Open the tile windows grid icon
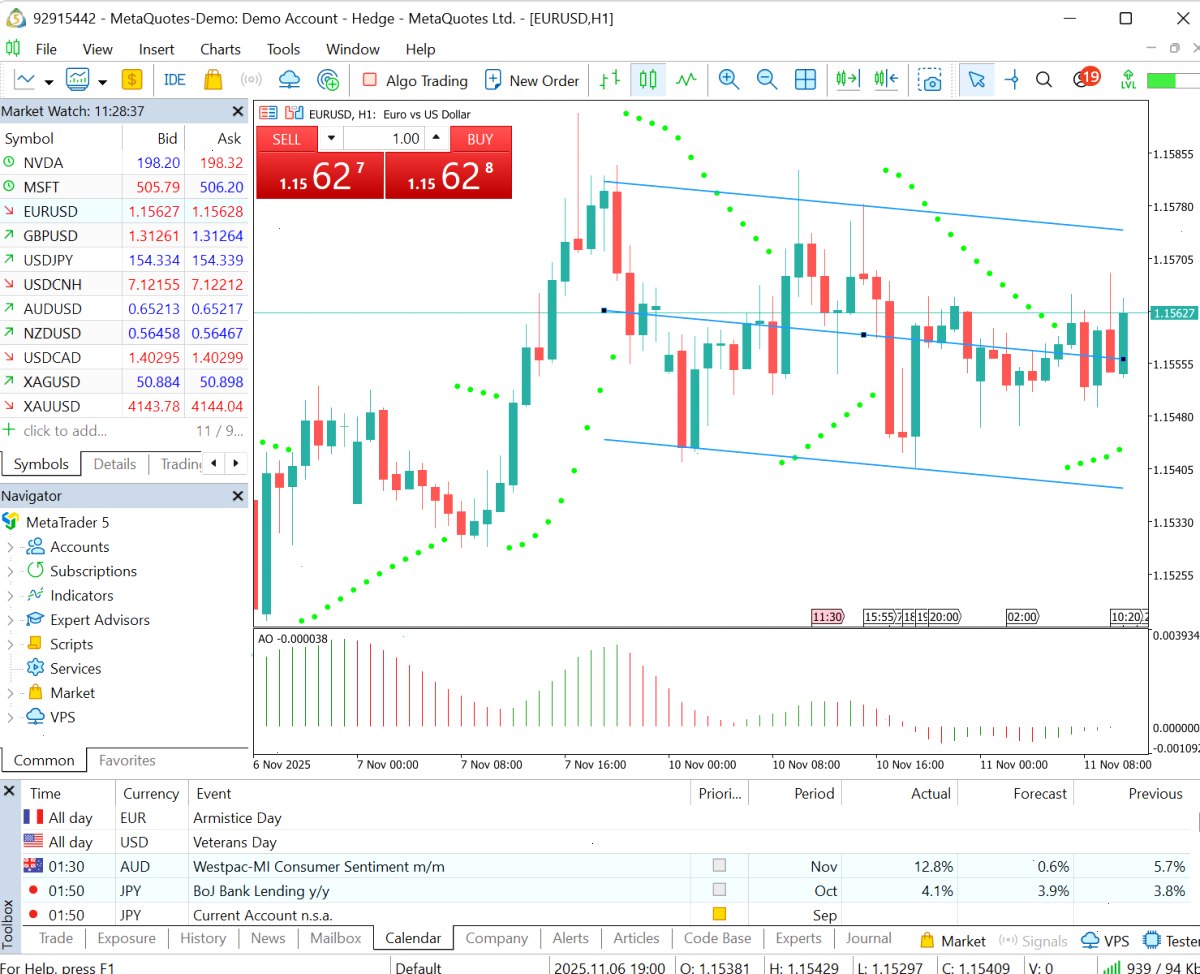 [805, 80]
